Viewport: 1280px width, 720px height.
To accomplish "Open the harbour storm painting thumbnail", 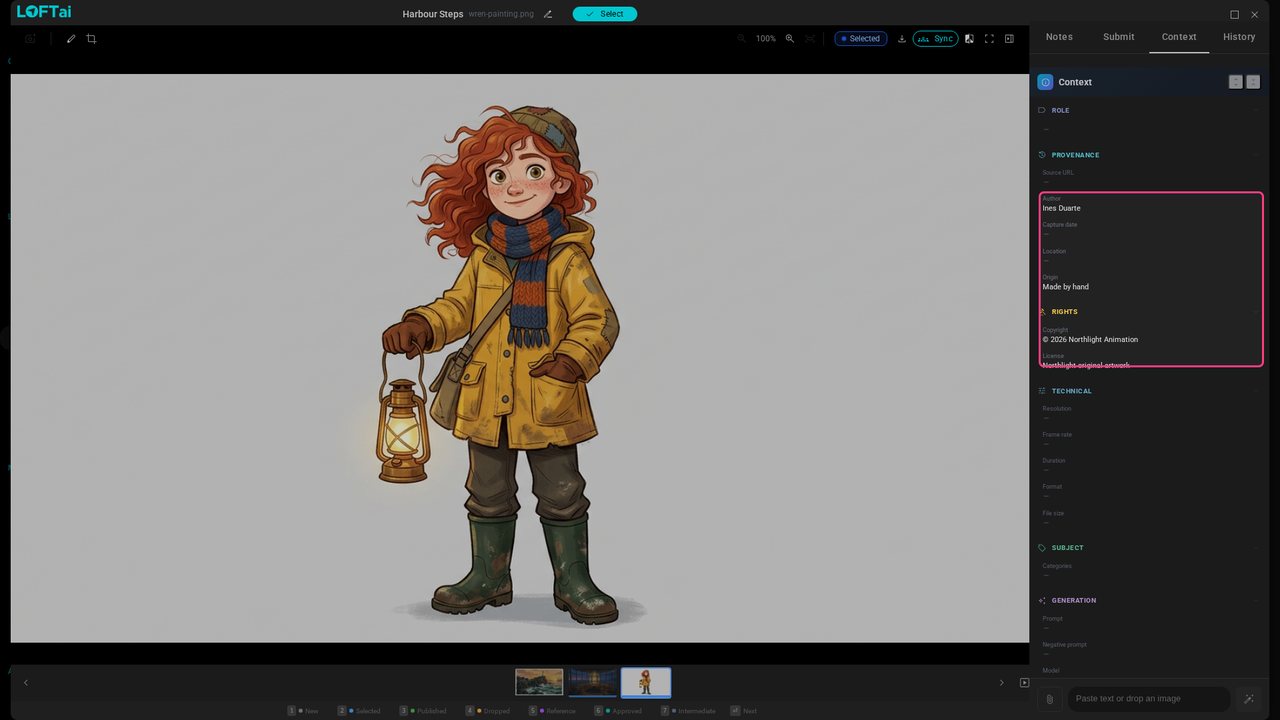I will (539, 682).
